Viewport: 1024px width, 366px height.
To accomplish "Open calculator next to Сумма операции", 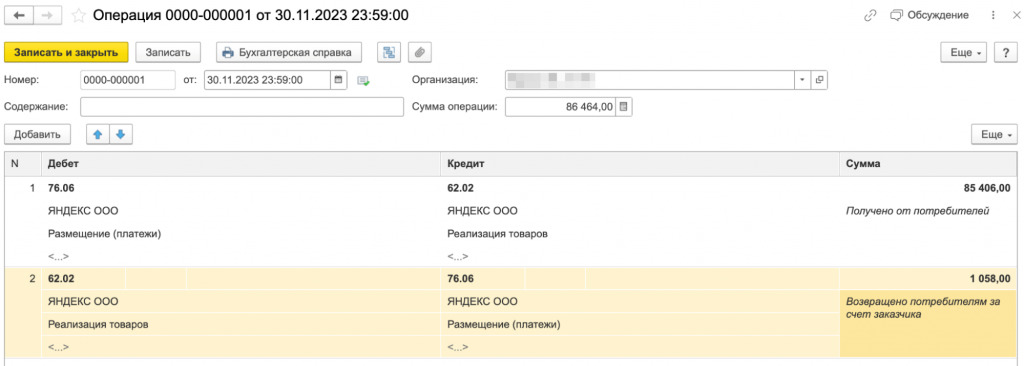I will (624, 107).
